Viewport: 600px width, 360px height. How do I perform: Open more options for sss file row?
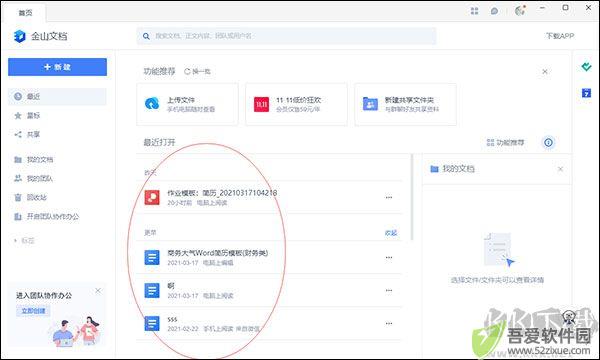coord(389,324)
